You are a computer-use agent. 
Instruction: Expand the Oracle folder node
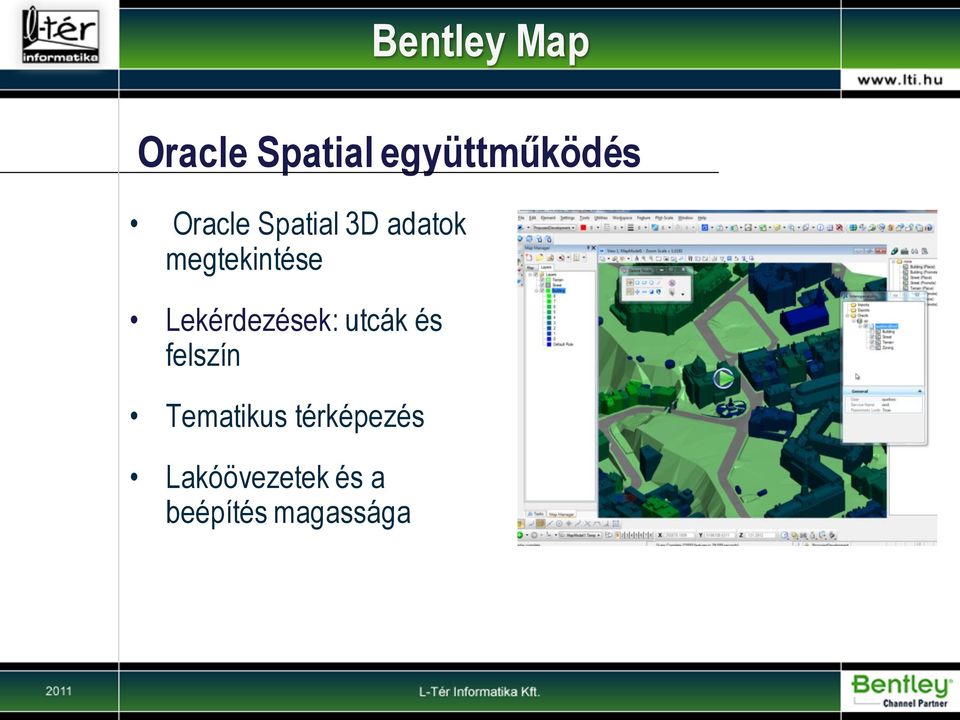tap(847, 316)
